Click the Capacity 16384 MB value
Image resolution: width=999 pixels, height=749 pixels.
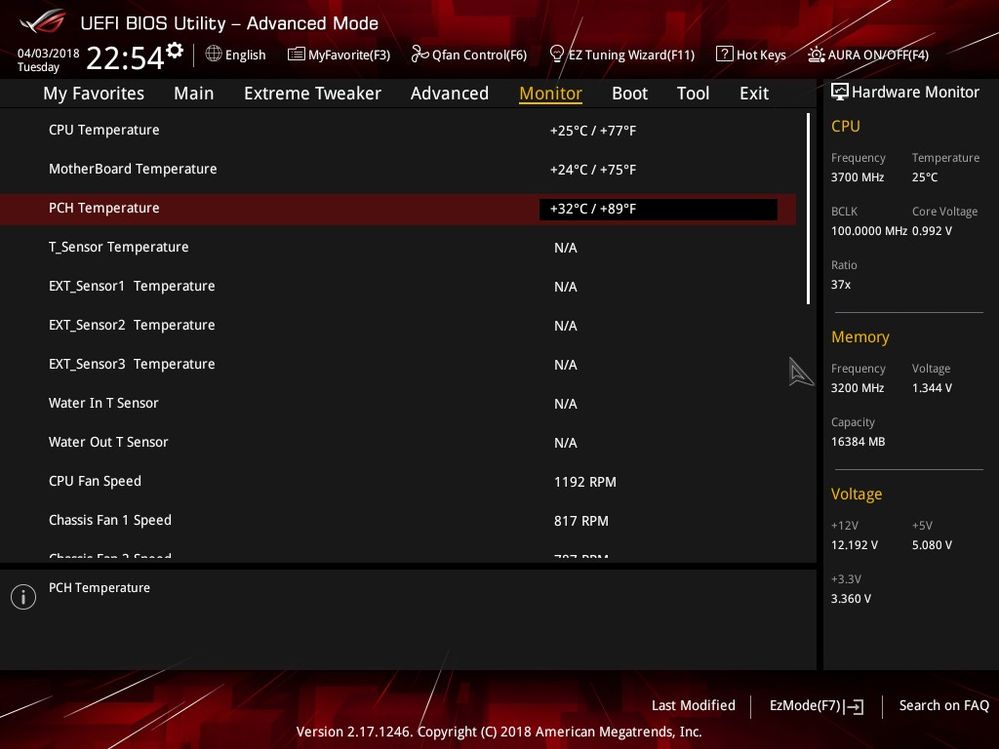(858, 441)
